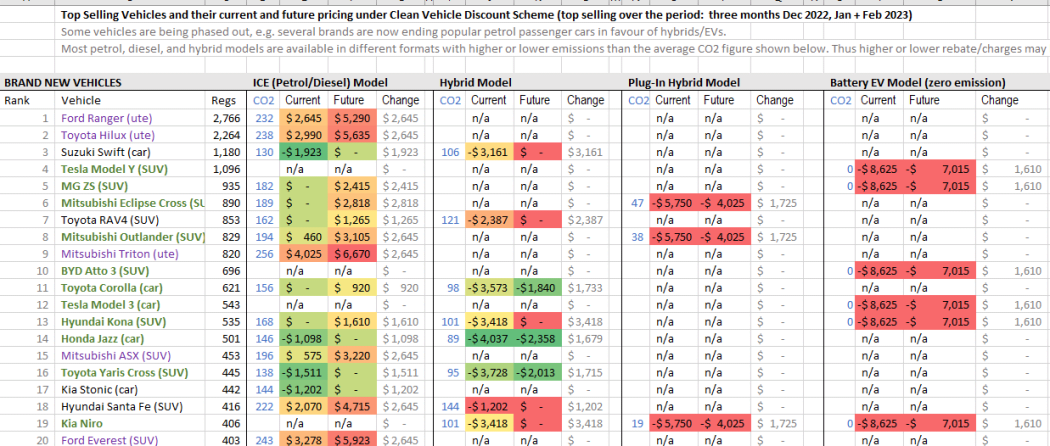Viewport: 1050px width, 446px height.
Task: Select the "BRAND NEW VEHICLES" header cell
Action: coord(63,83)
